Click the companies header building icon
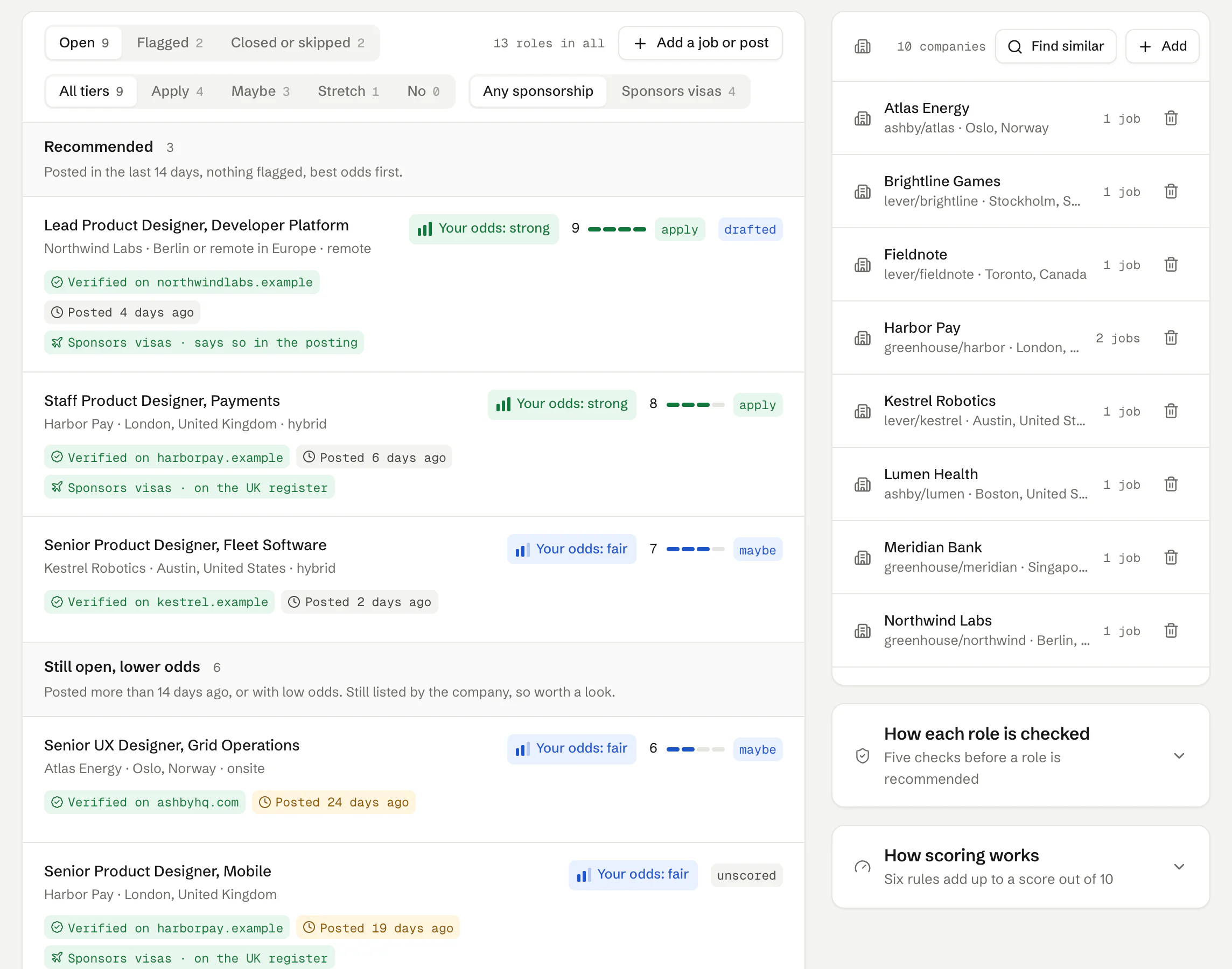 click(862, 46)
